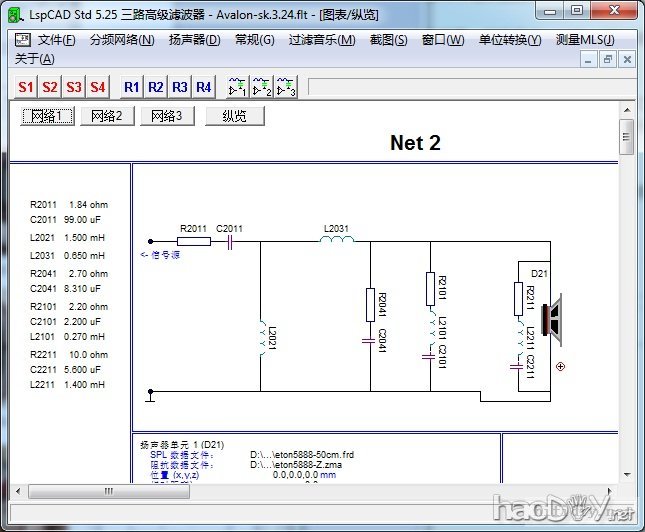Click the network 3 amplifier icon

pos(285,87)
